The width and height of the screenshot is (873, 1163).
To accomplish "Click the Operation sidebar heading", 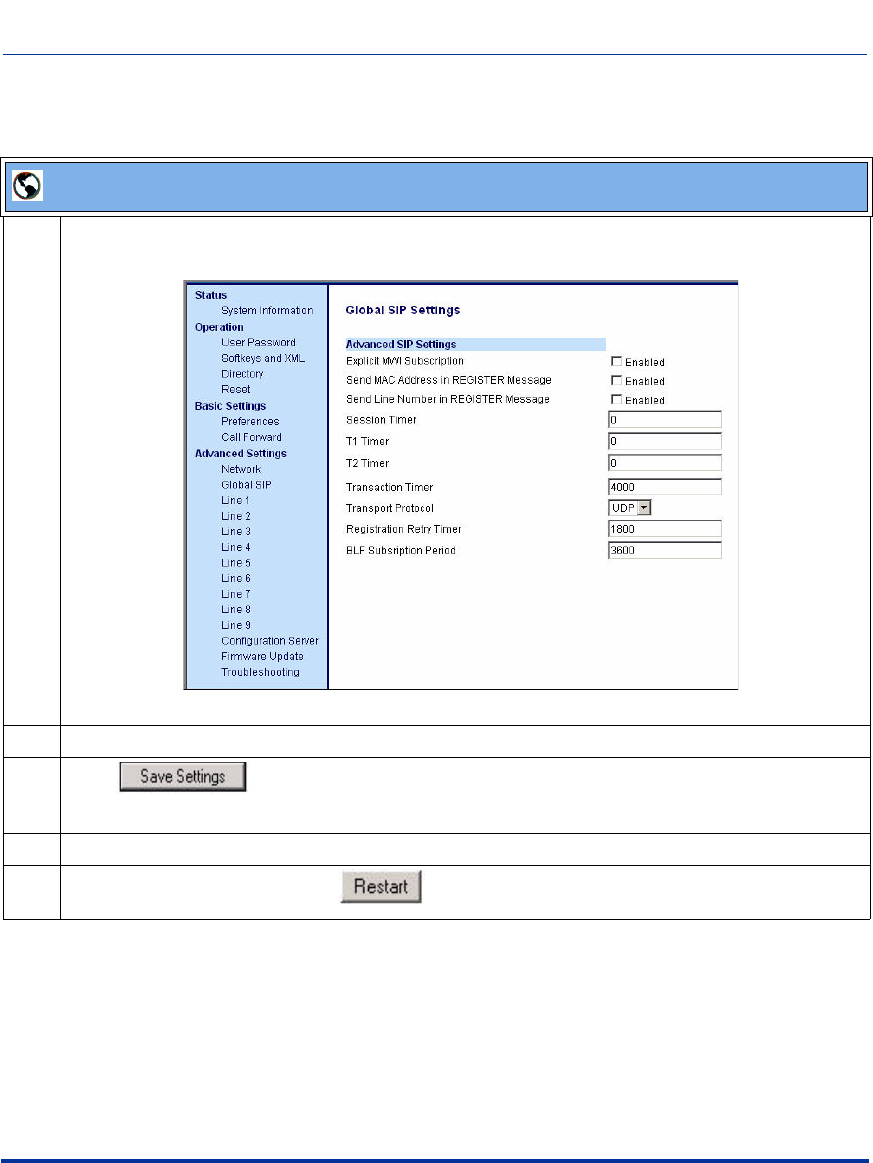I will (219, 327).
